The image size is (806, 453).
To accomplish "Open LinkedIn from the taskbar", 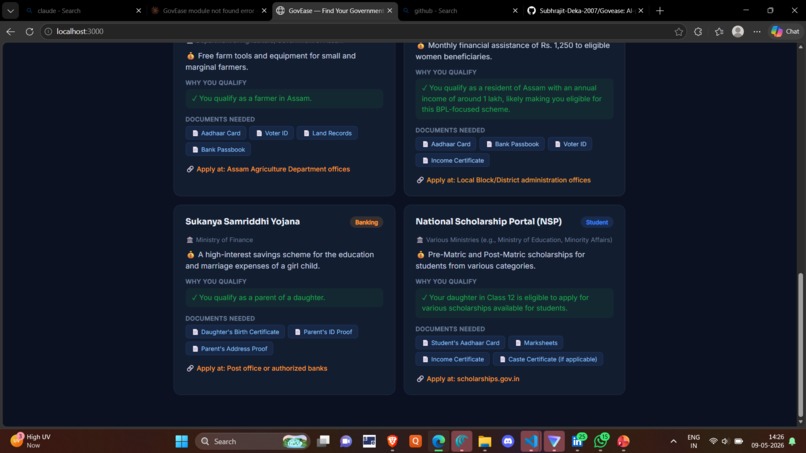I will 578,441.
